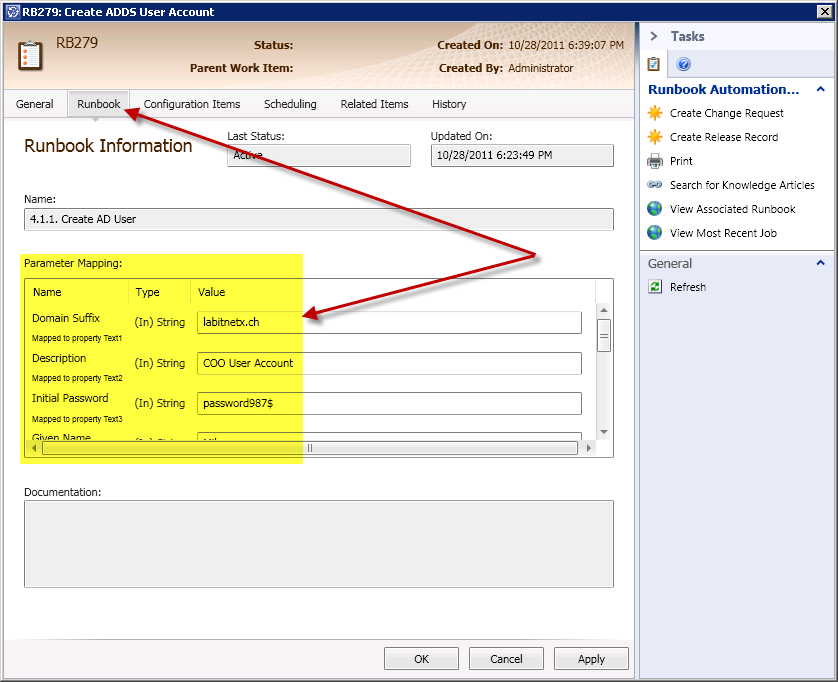This screenshot has height=682, width=838.
Task: Click the Create Change Request star icon
Action: 655,113
